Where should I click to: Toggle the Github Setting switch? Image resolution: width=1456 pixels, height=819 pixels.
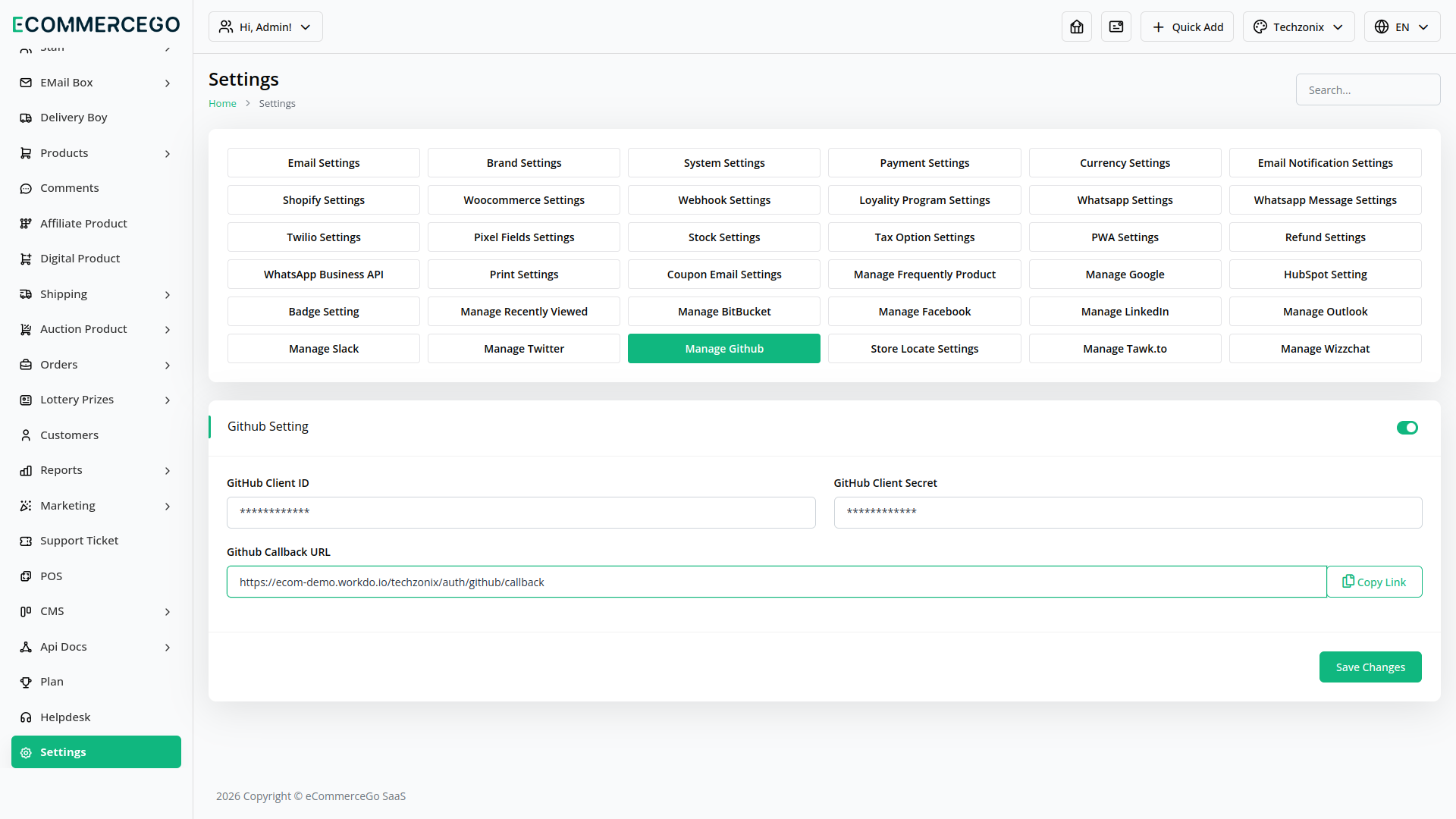1407,428
